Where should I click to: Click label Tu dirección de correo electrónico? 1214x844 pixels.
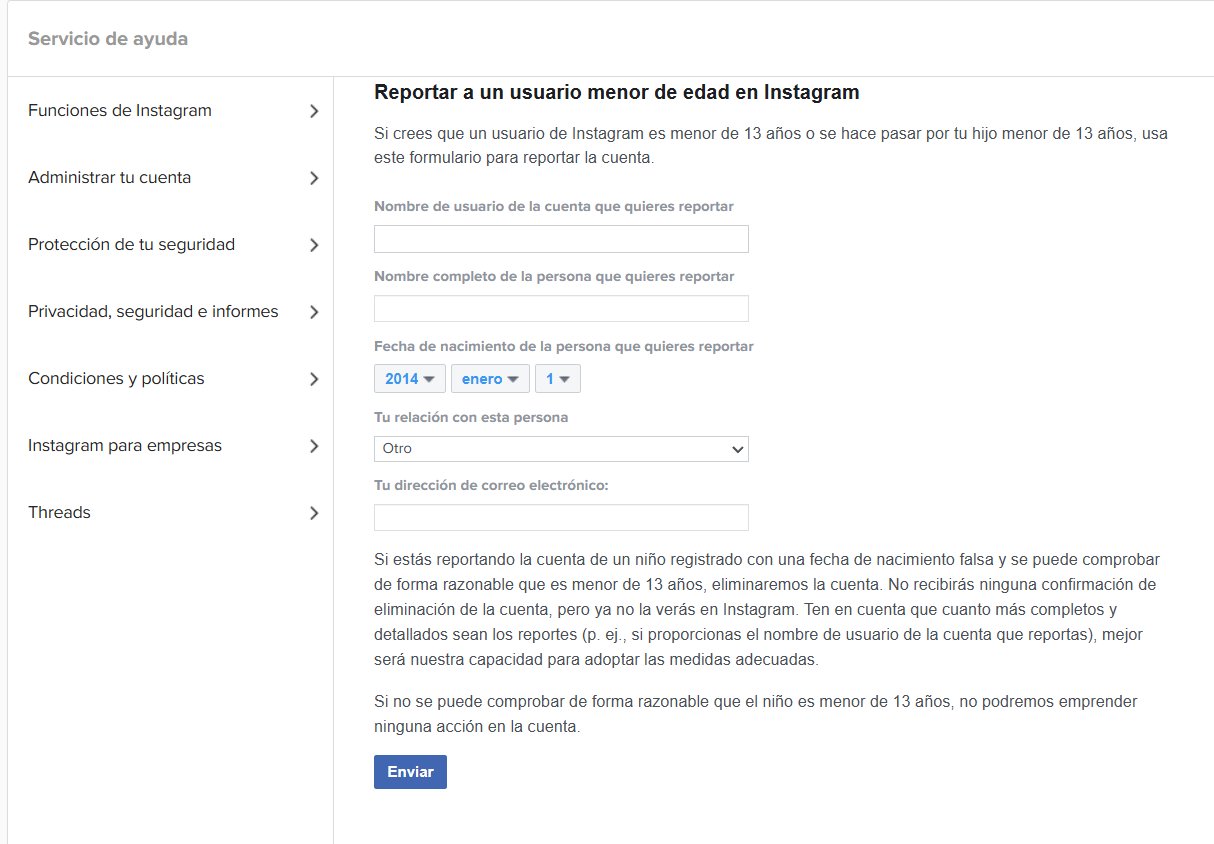coord(492,485)
